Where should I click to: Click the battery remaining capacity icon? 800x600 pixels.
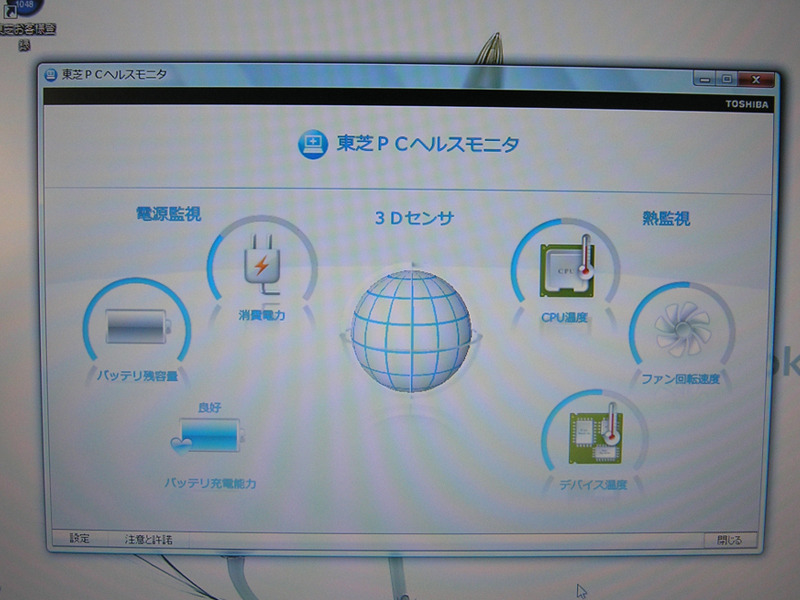(x=137, y=326)
